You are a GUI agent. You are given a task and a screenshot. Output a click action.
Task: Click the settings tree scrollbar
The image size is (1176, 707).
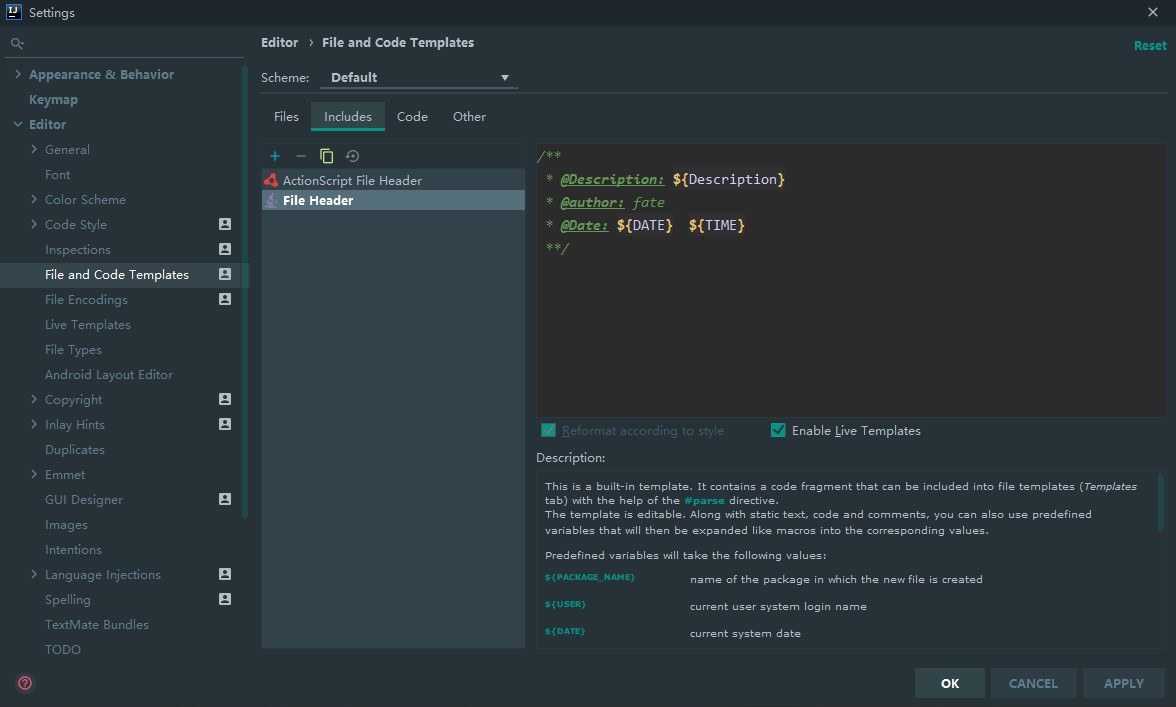tap(244, 292)
